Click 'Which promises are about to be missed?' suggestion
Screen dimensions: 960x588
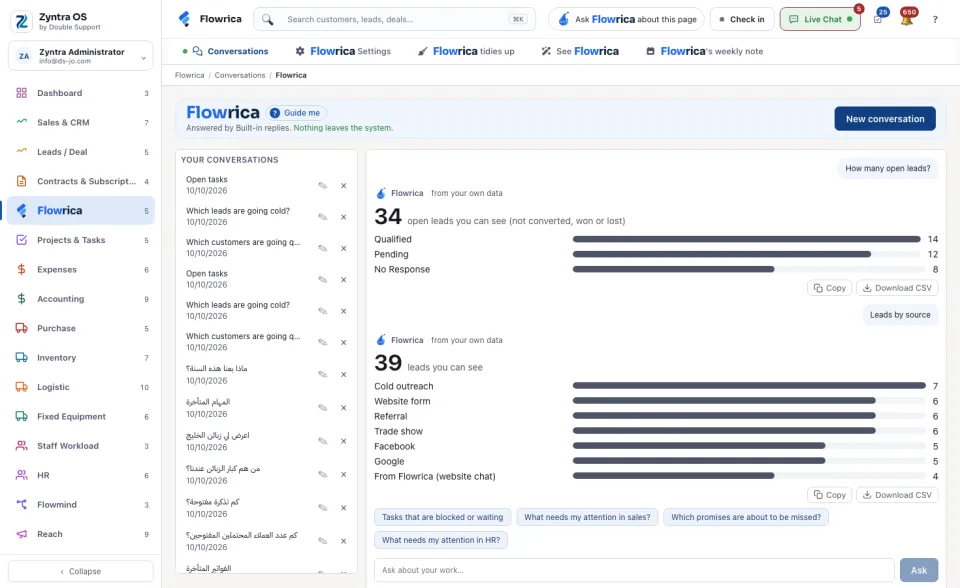[x=746, y=517]
